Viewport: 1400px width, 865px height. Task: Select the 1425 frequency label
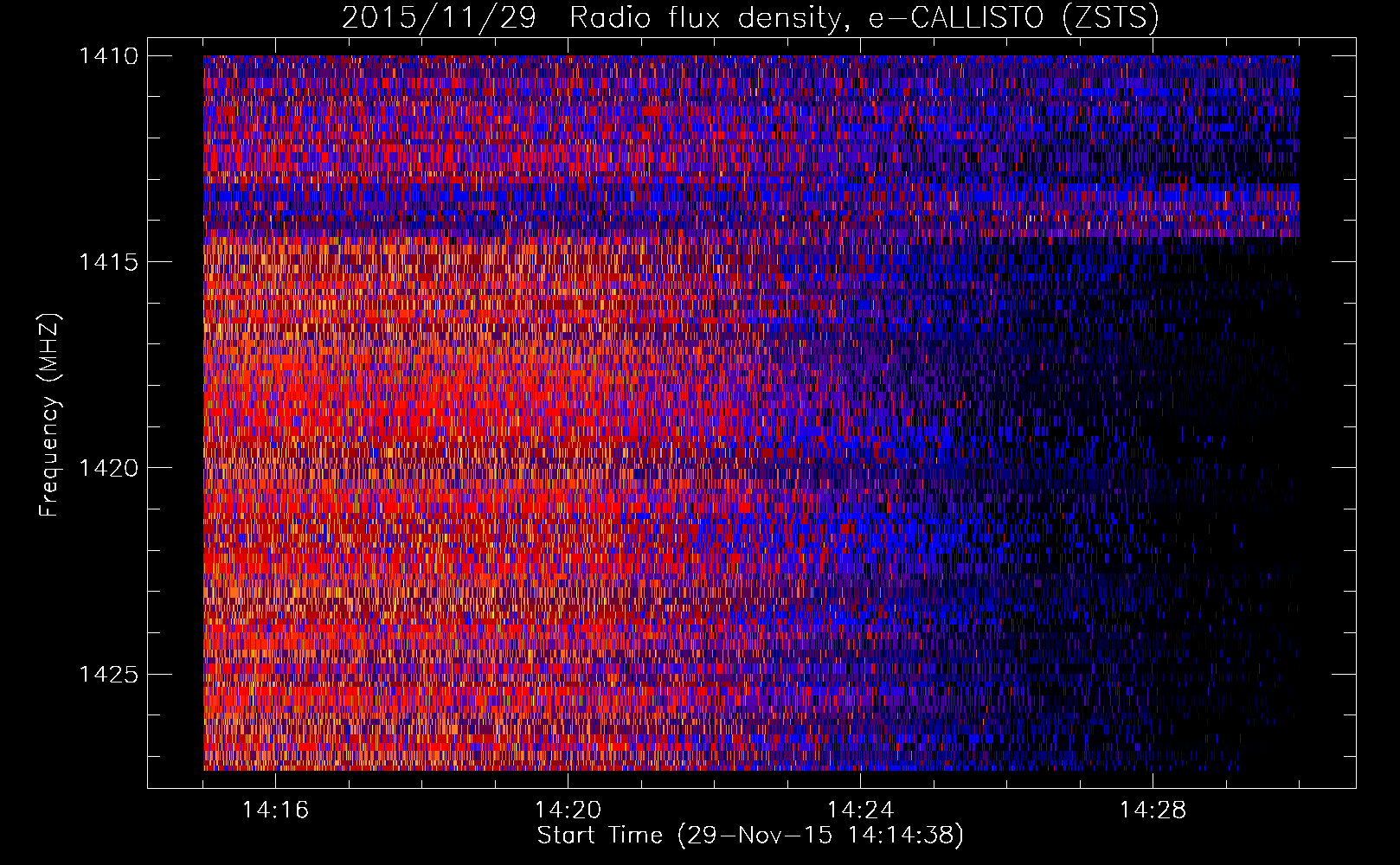coord(108,674)
